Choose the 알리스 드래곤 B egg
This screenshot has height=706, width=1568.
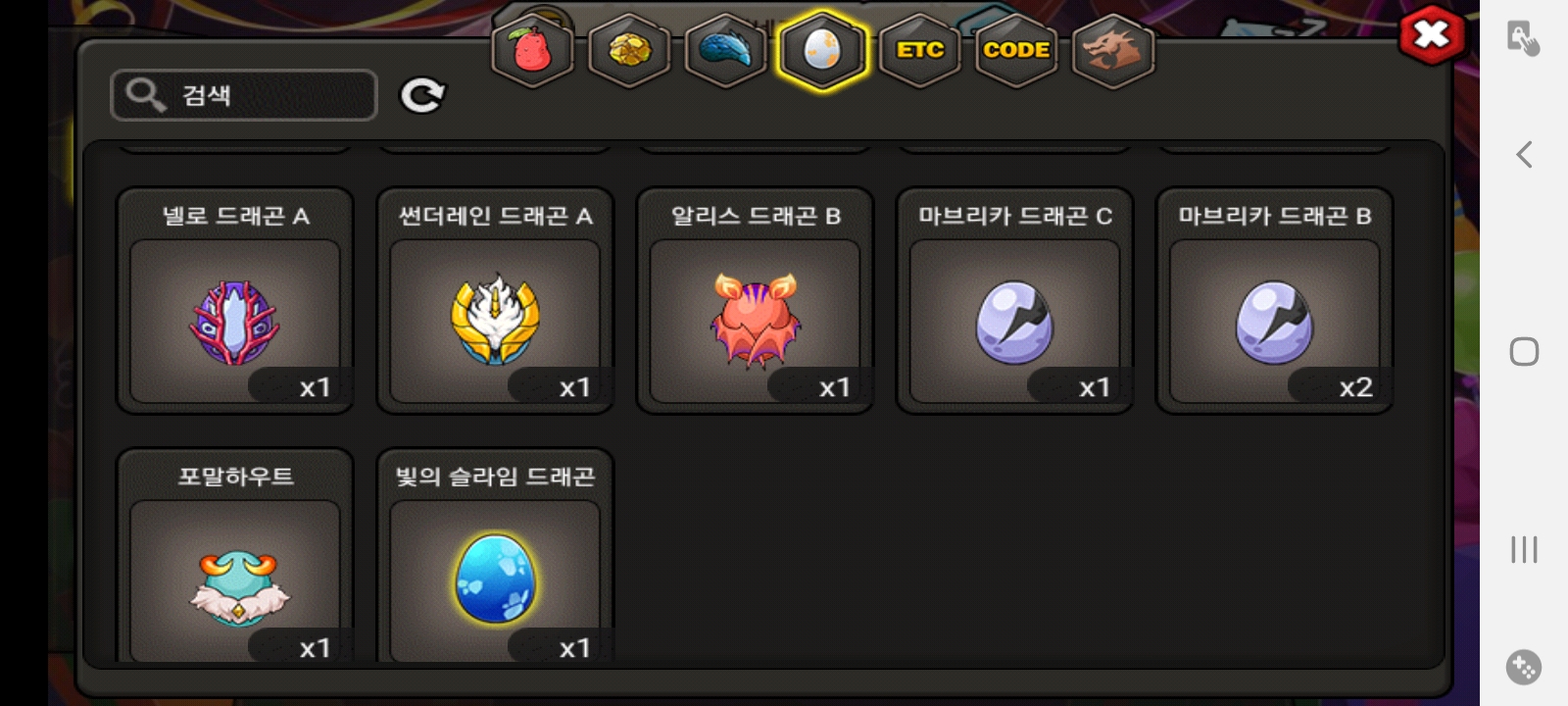coord(755,301)
